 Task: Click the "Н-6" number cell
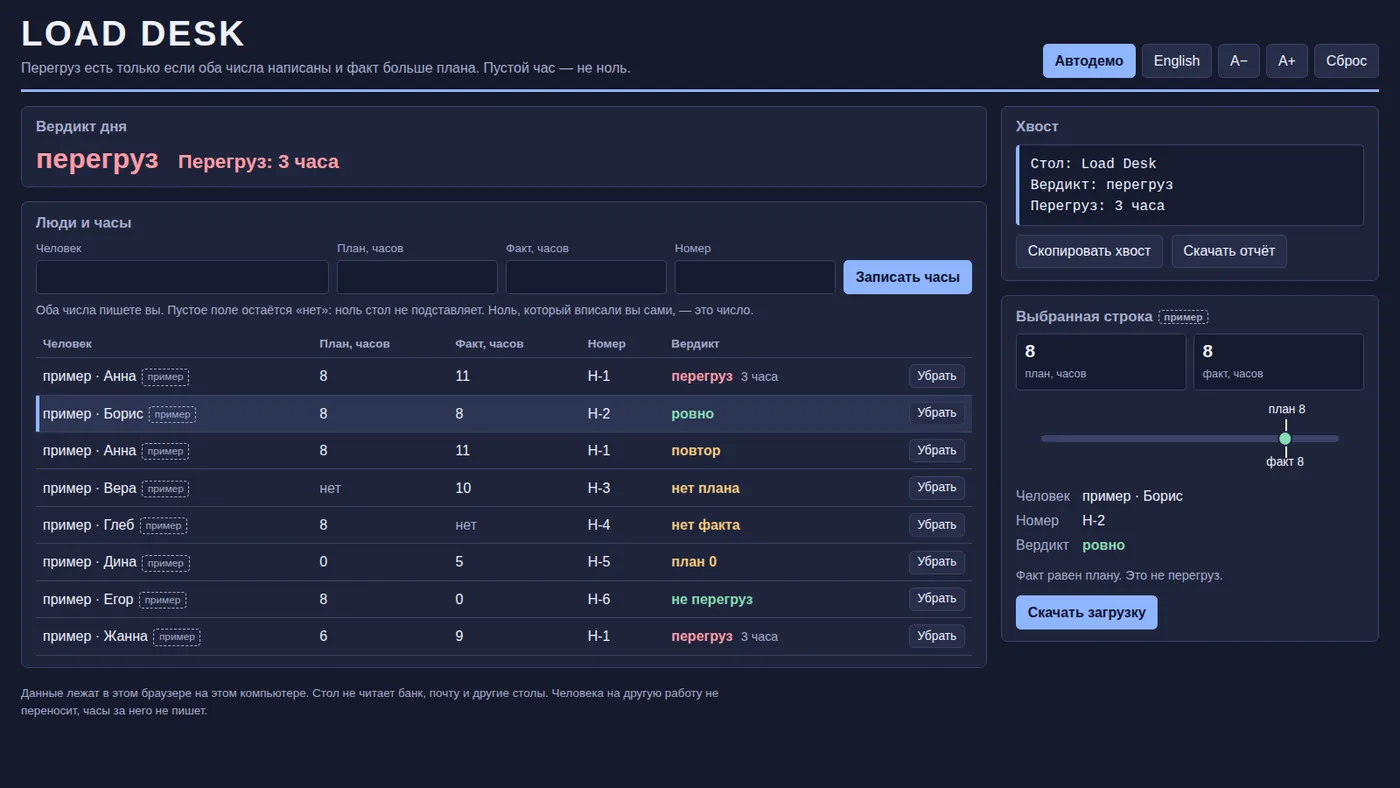tap(599, 599)
